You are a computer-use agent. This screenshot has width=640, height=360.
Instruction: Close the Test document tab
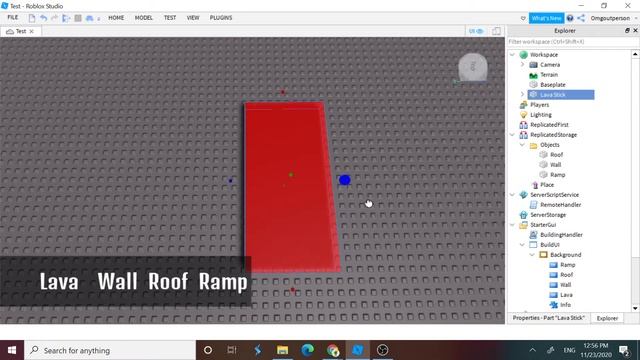(x=32, y=31)
